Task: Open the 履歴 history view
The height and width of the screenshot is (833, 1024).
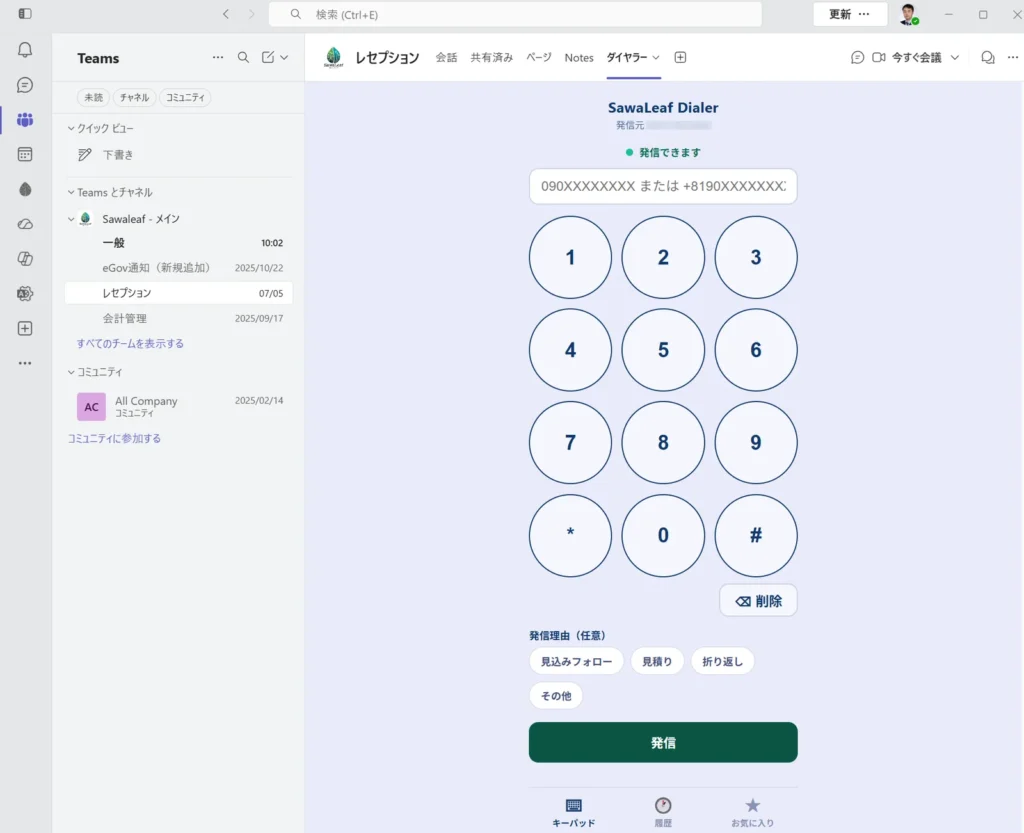Action: (x=663, y=812)
